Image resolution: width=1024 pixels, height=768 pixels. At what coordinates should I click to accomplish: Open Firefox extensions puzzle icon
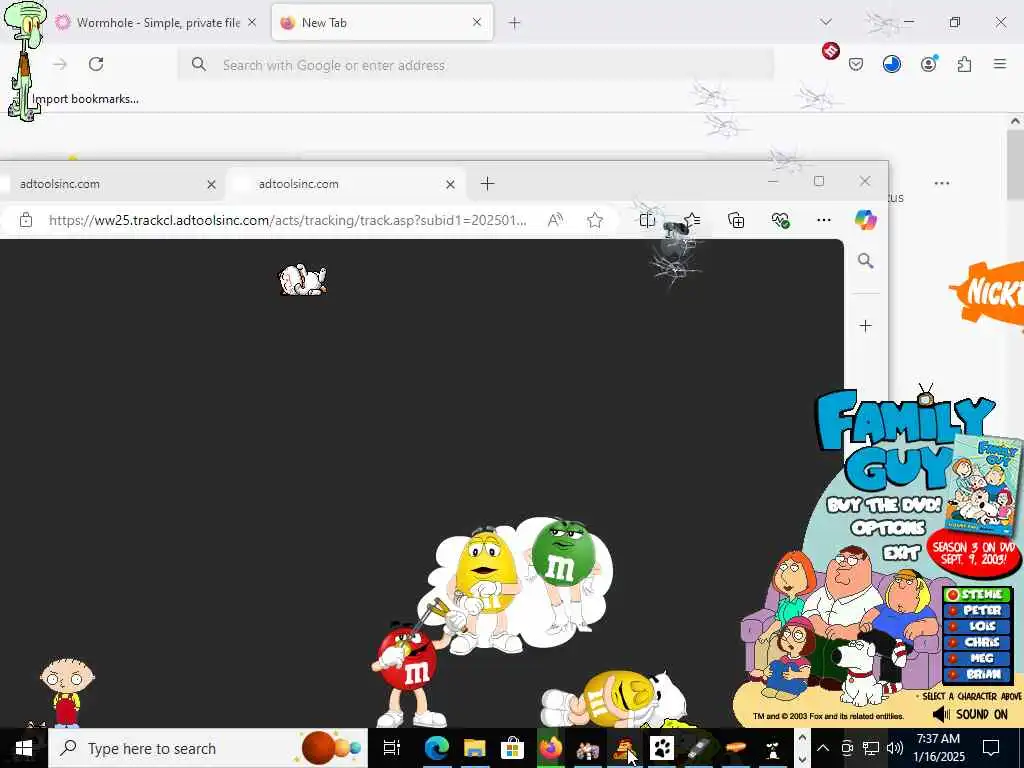pos(964,64)
